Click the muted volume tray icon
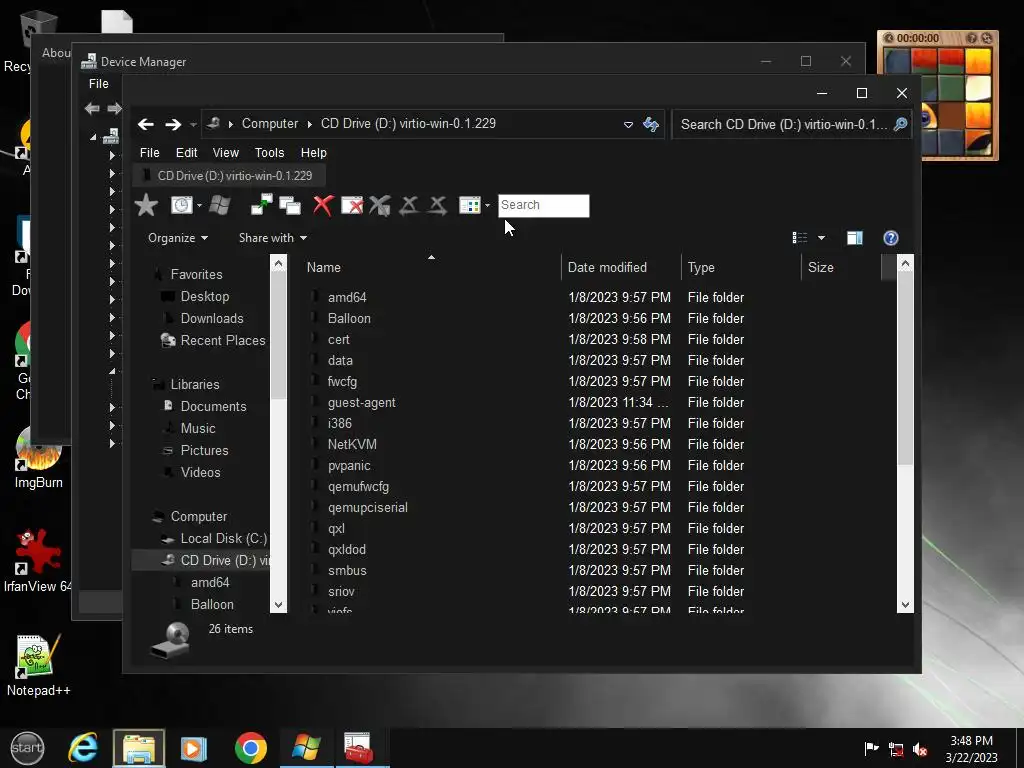Screen dimensions: 1024x768 coord(920,749)
